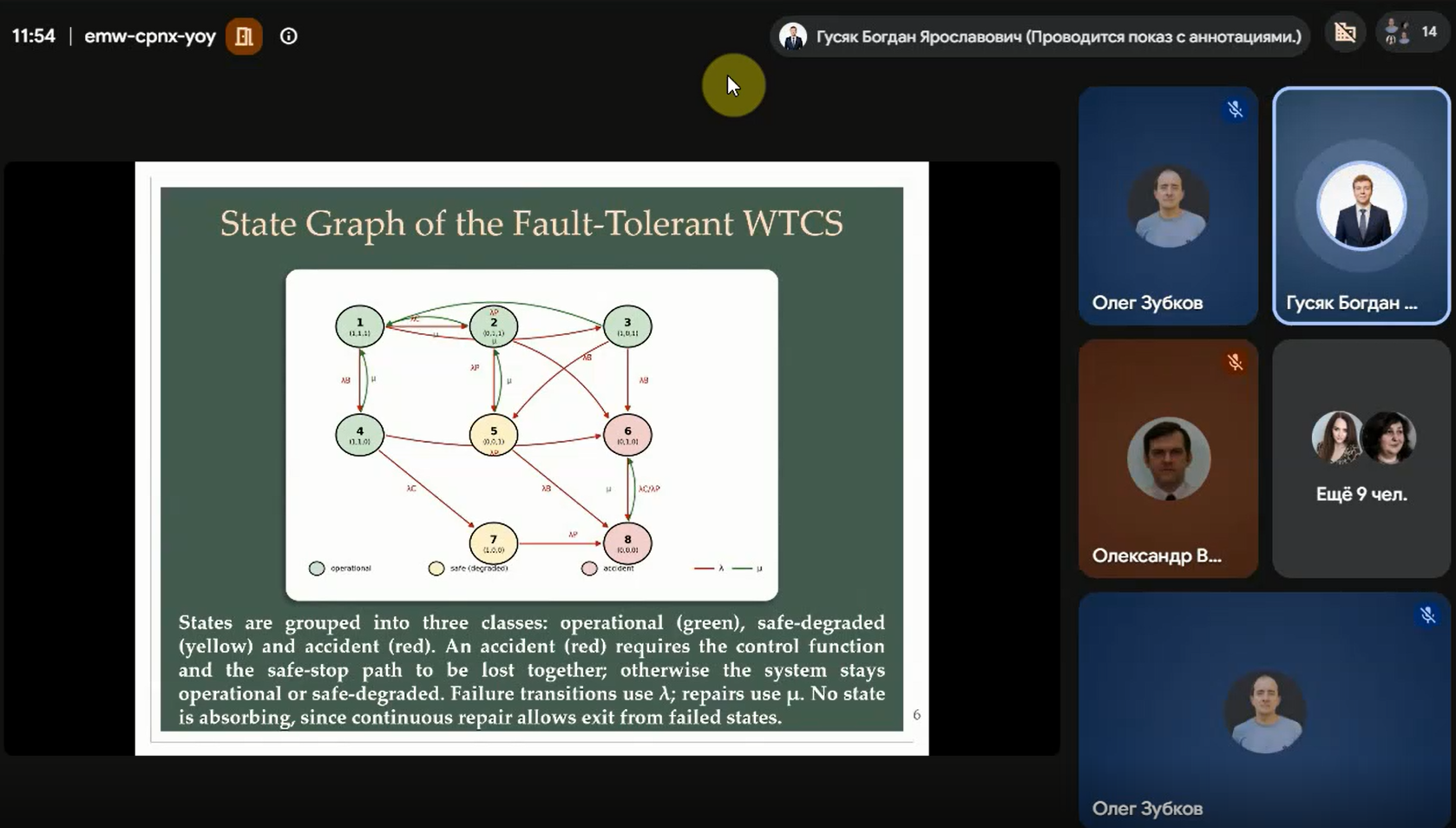This screenshot has width=1456, height=828.
Task: Click state node 1 in the graph
Action: 359,326
